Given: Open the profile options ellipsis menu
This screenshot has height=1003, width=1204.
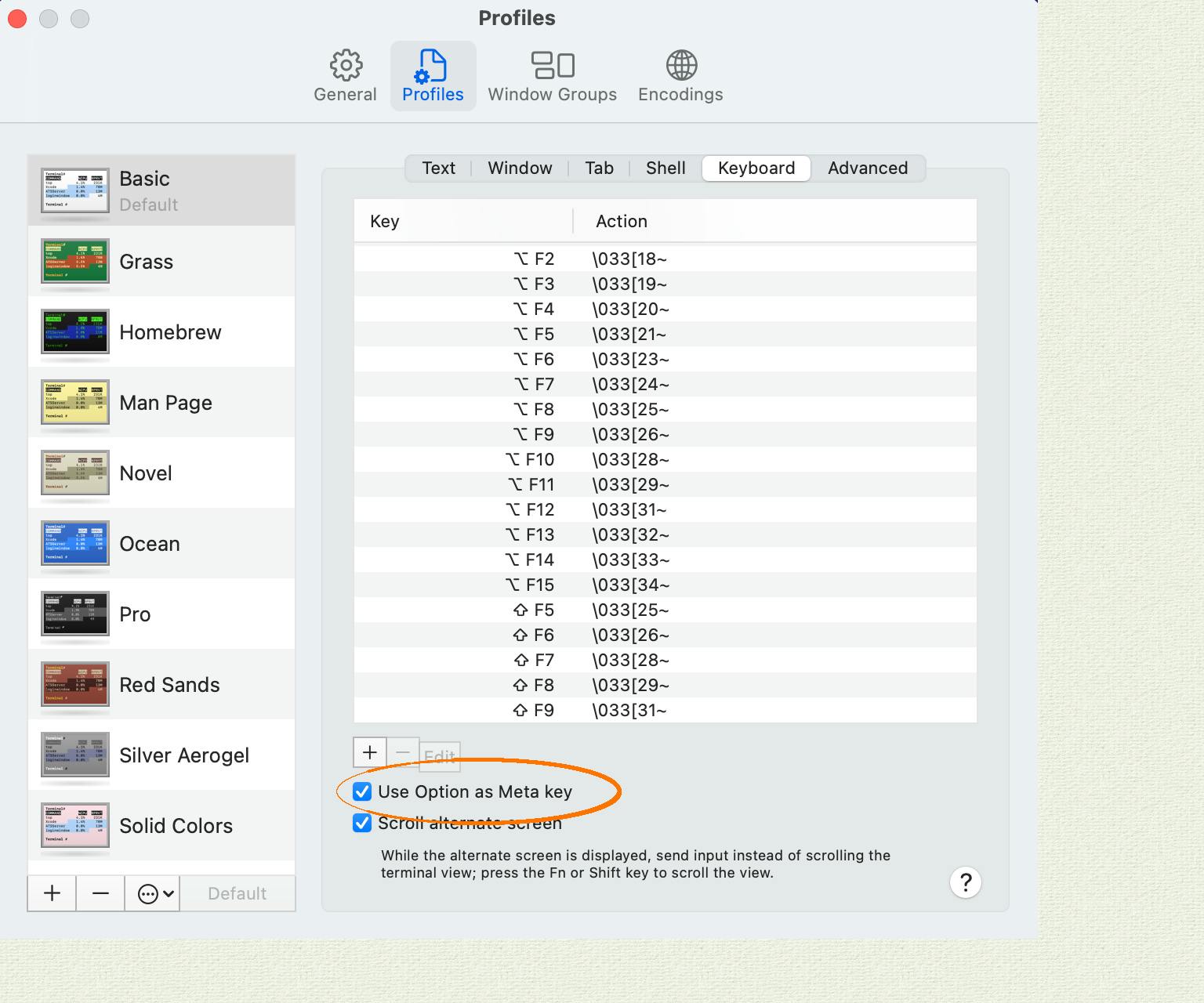Looking at the screenshot, I should click(152, 893).
